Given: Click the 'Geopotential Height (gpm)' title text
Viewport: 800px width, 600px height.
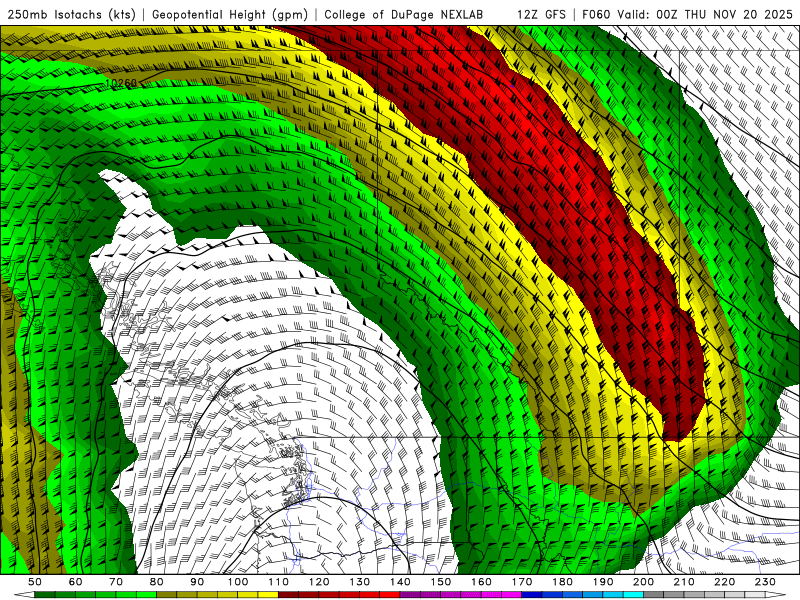Looking at the screenshot, I should pyautogui.click(x=230, y=14).
